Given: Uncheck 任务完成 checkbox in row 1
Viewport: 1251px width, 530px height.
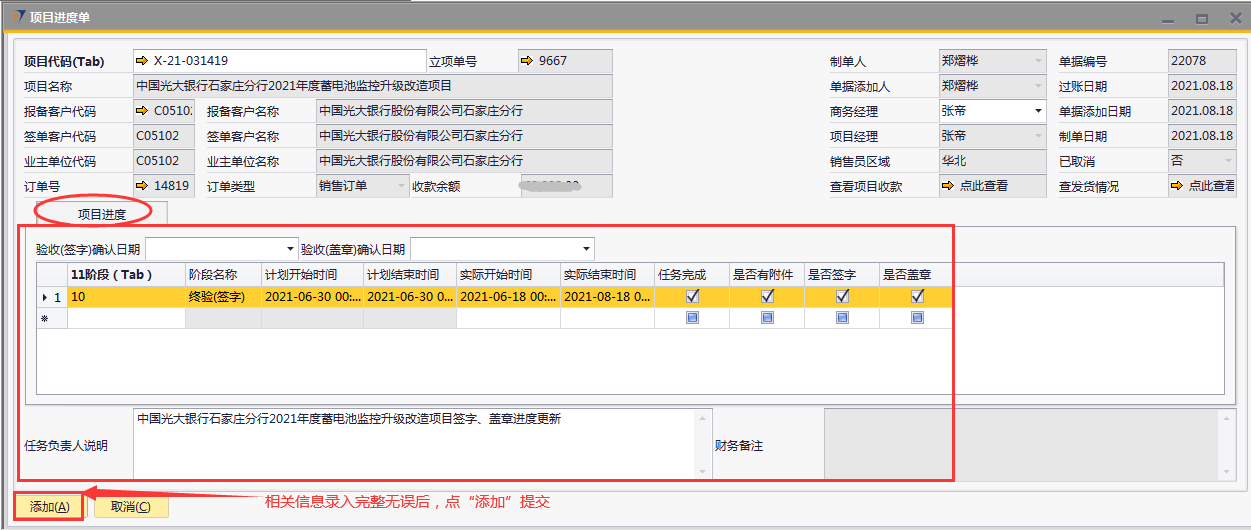Looking at the screenshot, I should click(692, 296).
